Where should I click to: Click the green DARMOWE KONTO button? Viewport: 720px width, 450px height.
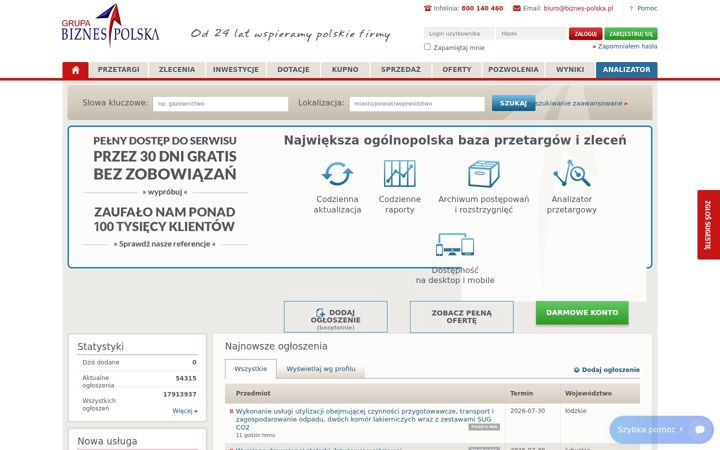coord(582,313)
